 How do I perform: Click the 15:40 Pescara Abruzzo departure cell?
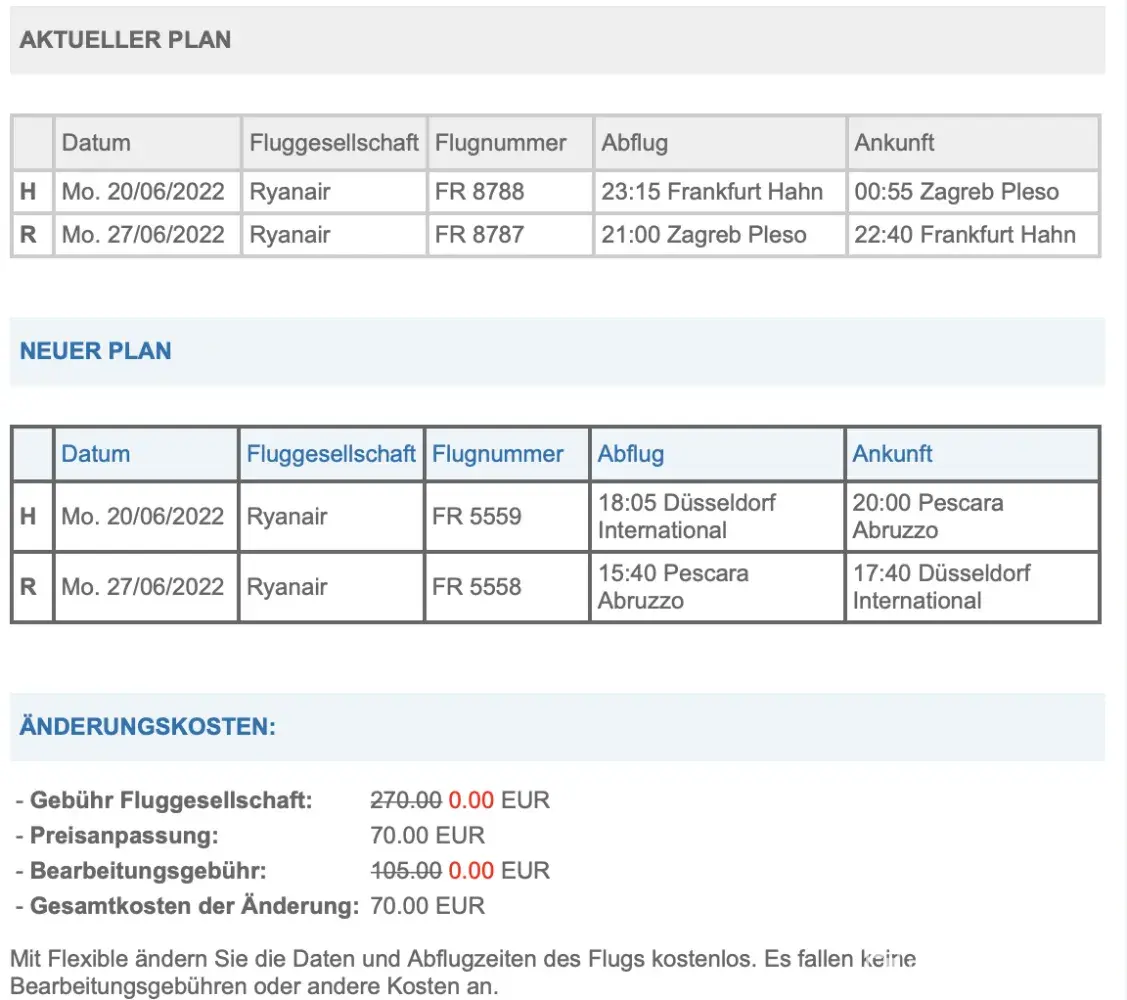coord(673,586)
